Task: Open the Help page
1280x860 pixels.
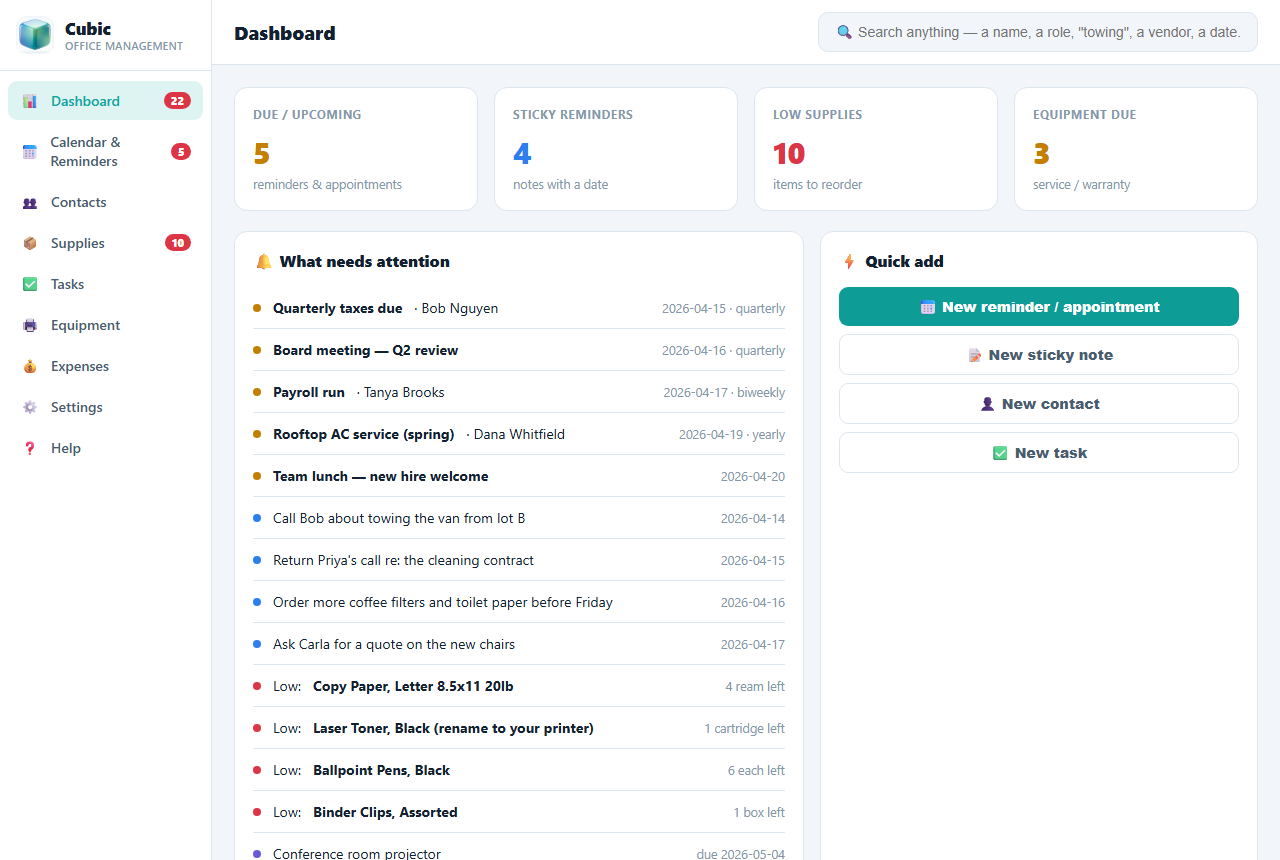Action: click(x=105, y=448)
